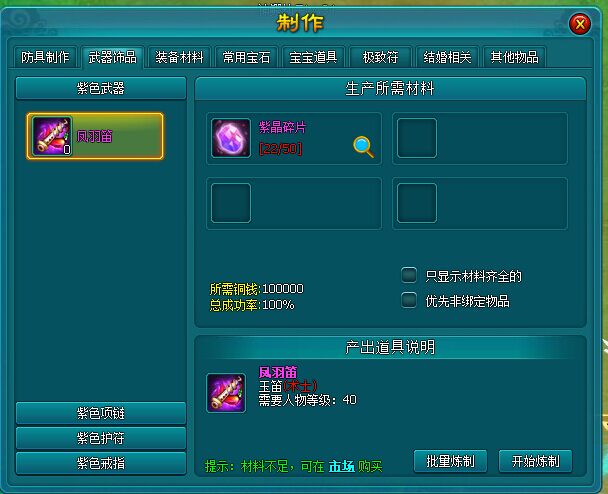Toggle 优先非绑定物品 checkbox
608x494 pixels.
click(409, 300)
